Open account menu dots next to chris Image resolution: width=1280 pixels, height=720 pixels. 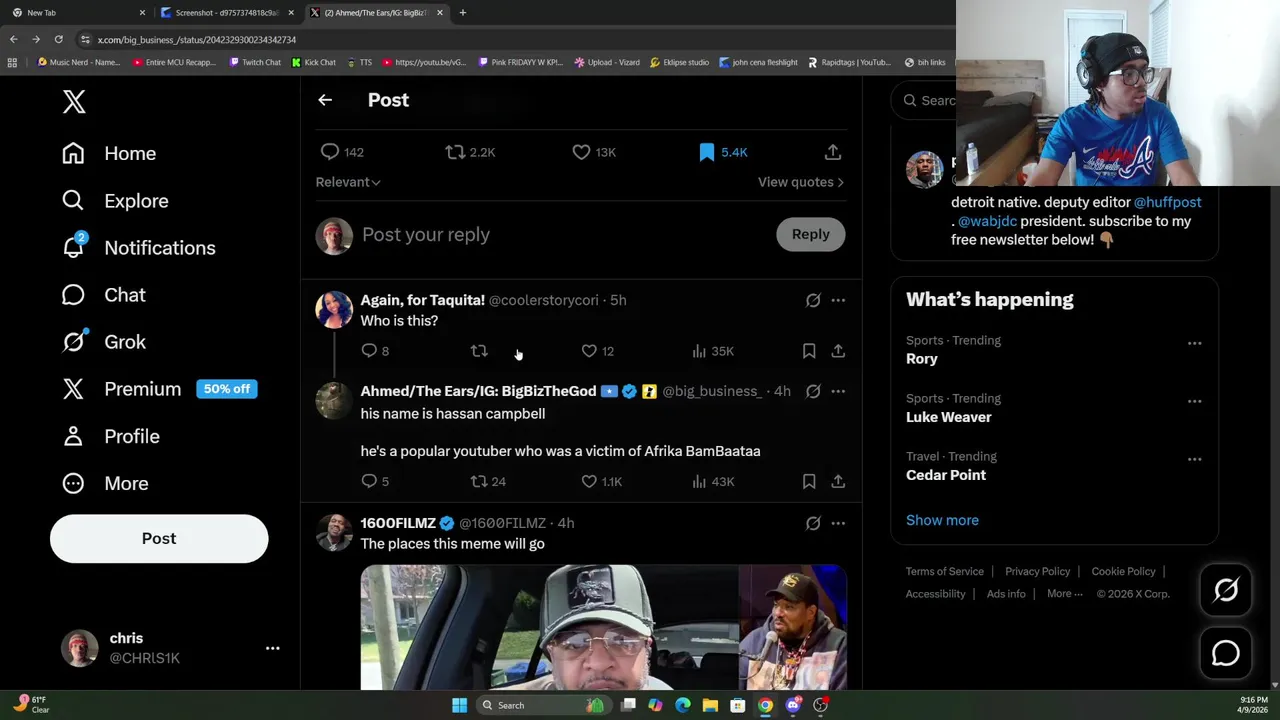pyautogui.click(x=272, y=648)
